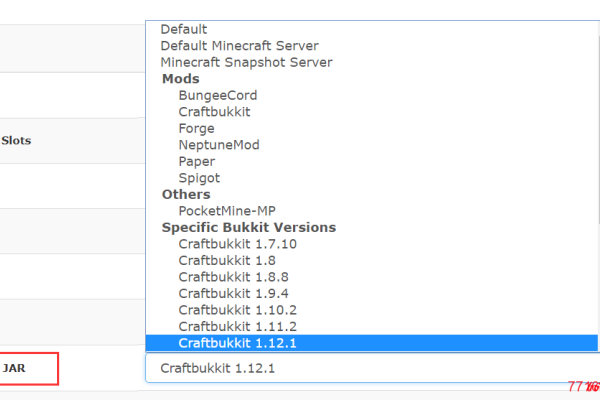Choose PocketMine-MP under Others
Viewport: 600px width, 400px height.
(227, 211)
